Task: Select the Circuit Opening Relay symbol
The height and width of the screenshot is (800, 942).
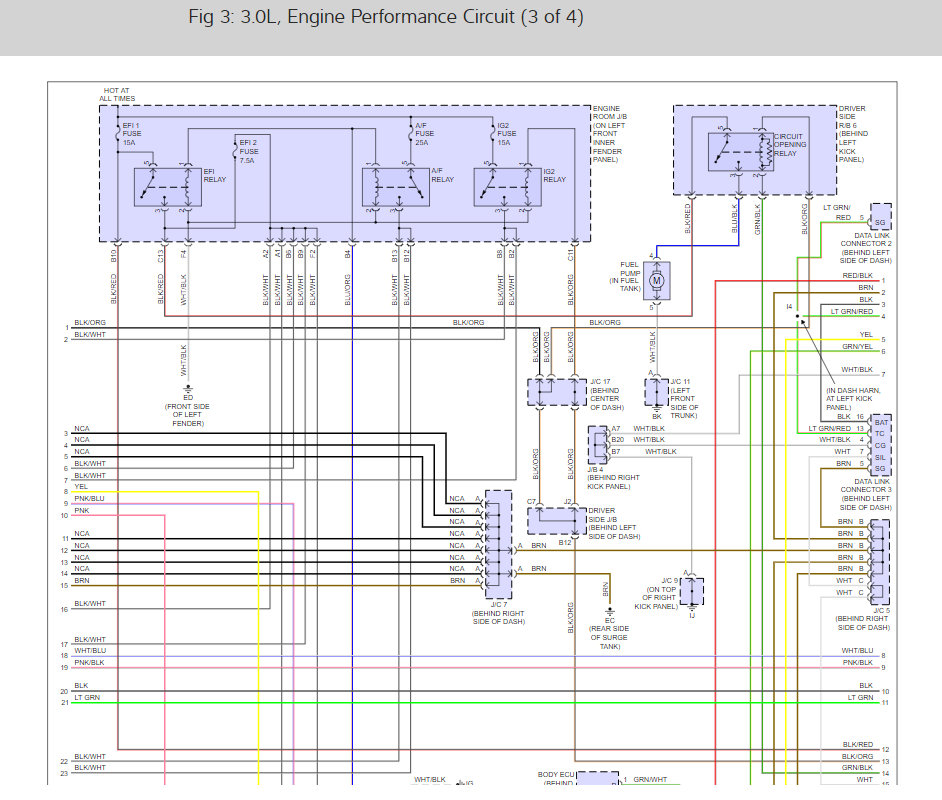Action: pyautogui.click(x=740, y=152)
